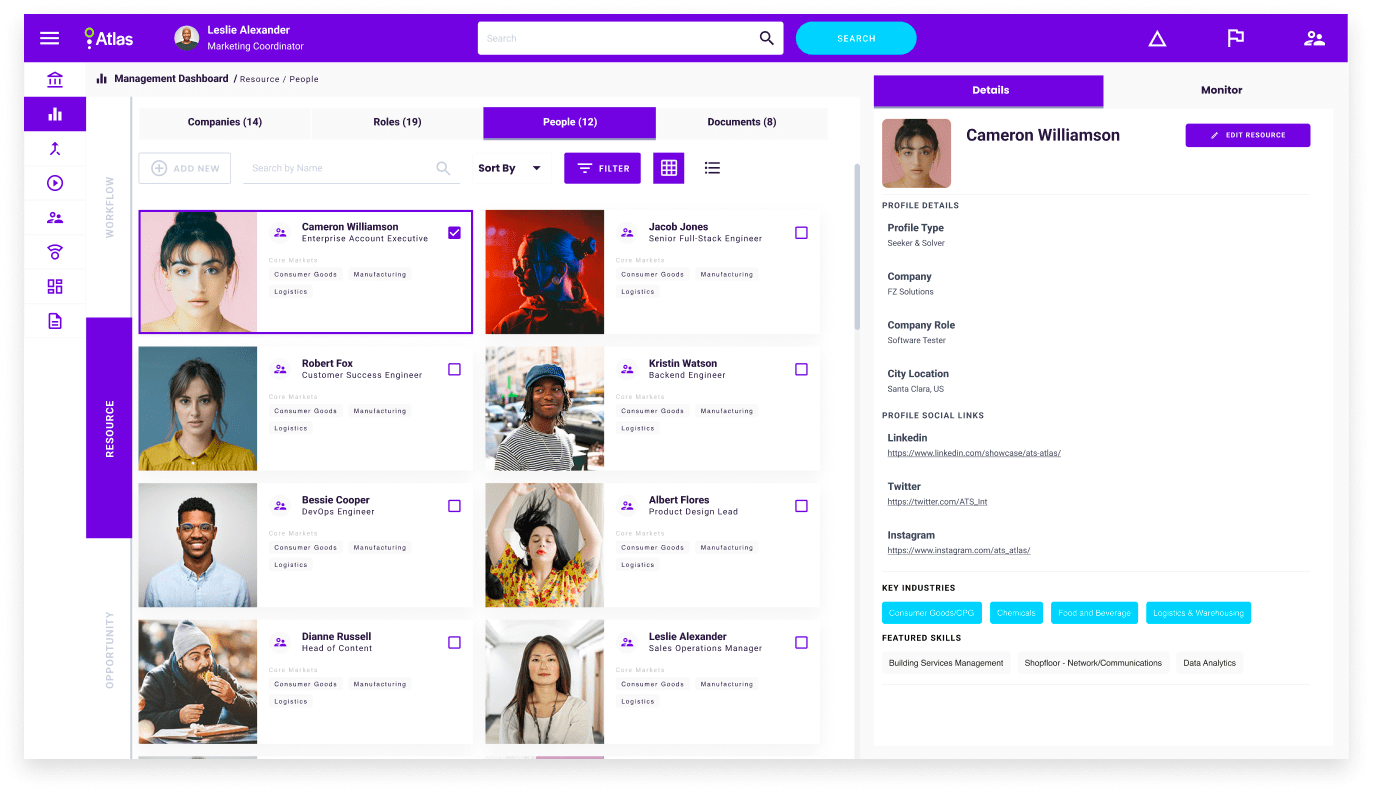The image size is (1373, 793).
Task: Click the bank building sidebar icon
Action: pos(55,80)
